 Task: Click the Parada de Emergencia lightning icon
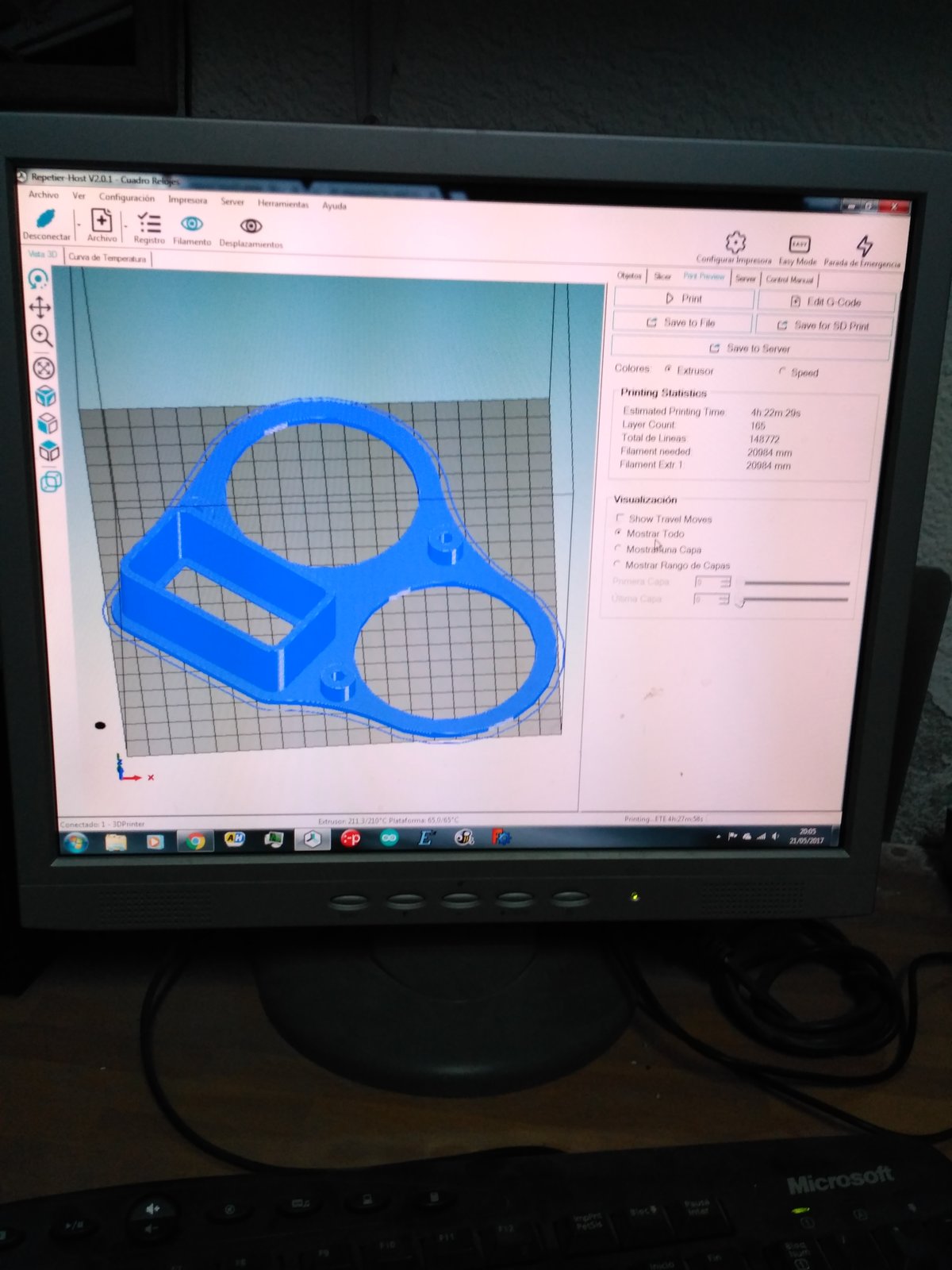864,245
